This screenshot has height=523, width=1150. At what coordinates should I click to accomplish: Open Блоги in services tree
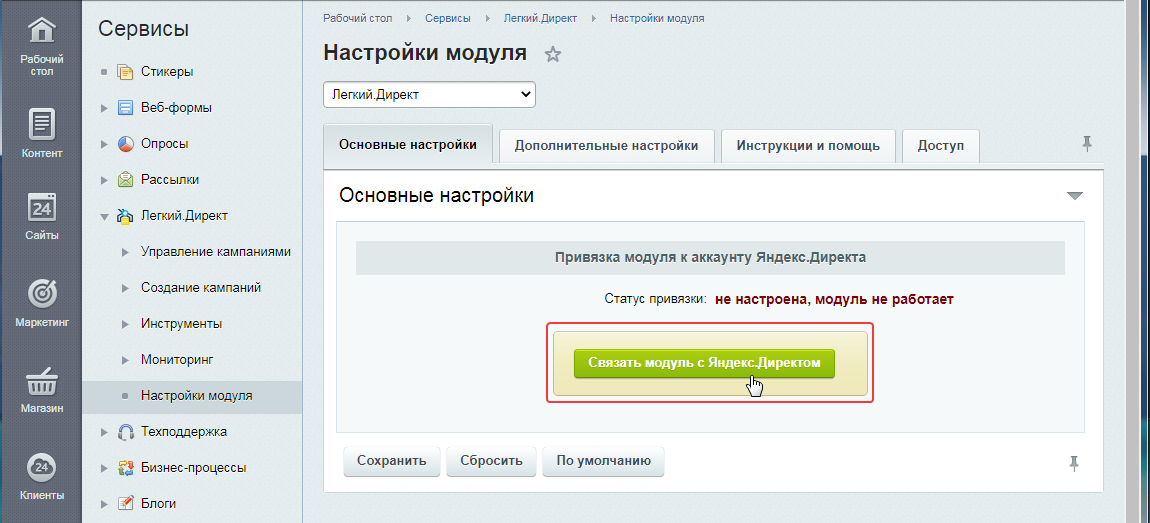pos(158,503)
